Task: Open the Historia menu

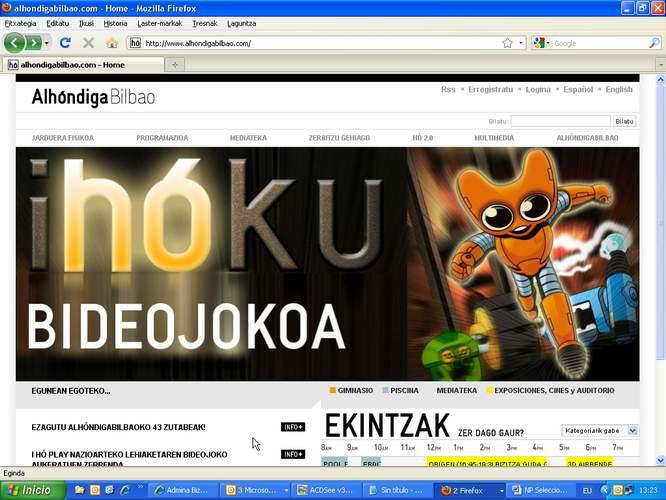Action: coord(115,23)
